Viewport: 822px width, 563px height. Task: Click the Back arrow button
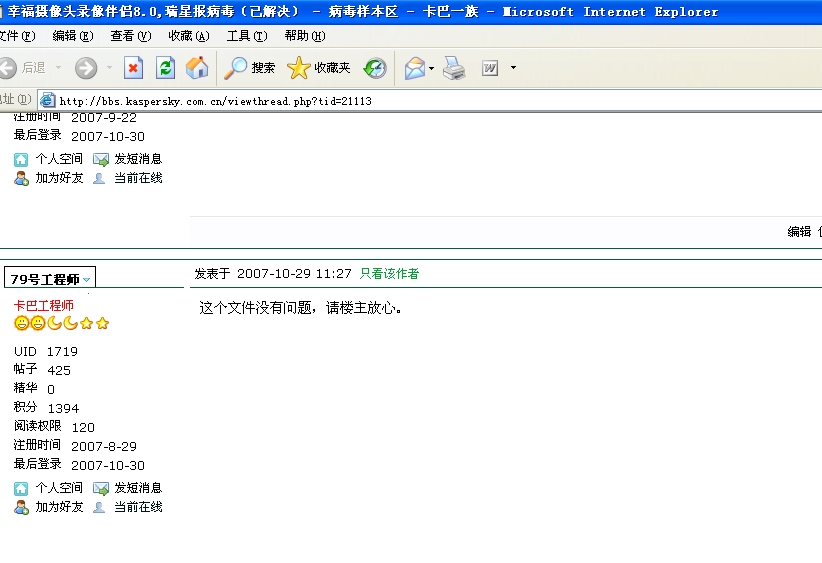(8, 68)
